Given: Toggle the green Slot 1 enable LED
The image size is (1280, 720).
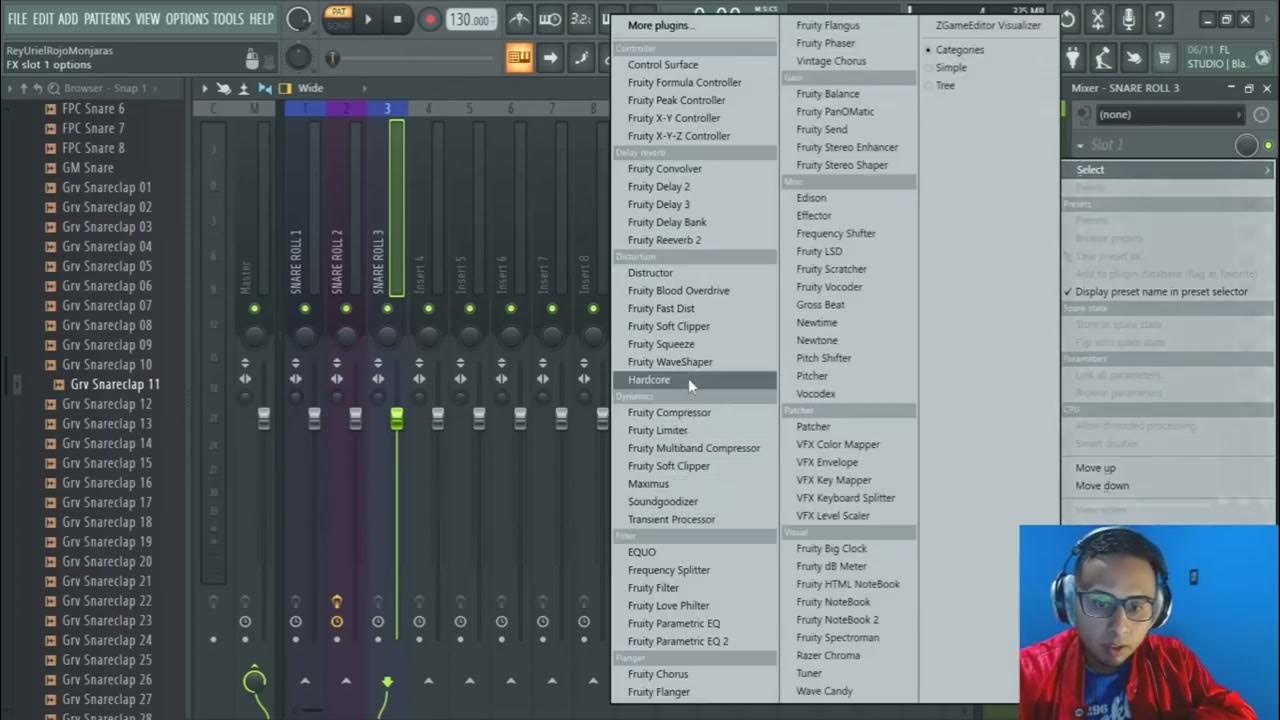Looking at the screenshot, I should [1268, 146].
